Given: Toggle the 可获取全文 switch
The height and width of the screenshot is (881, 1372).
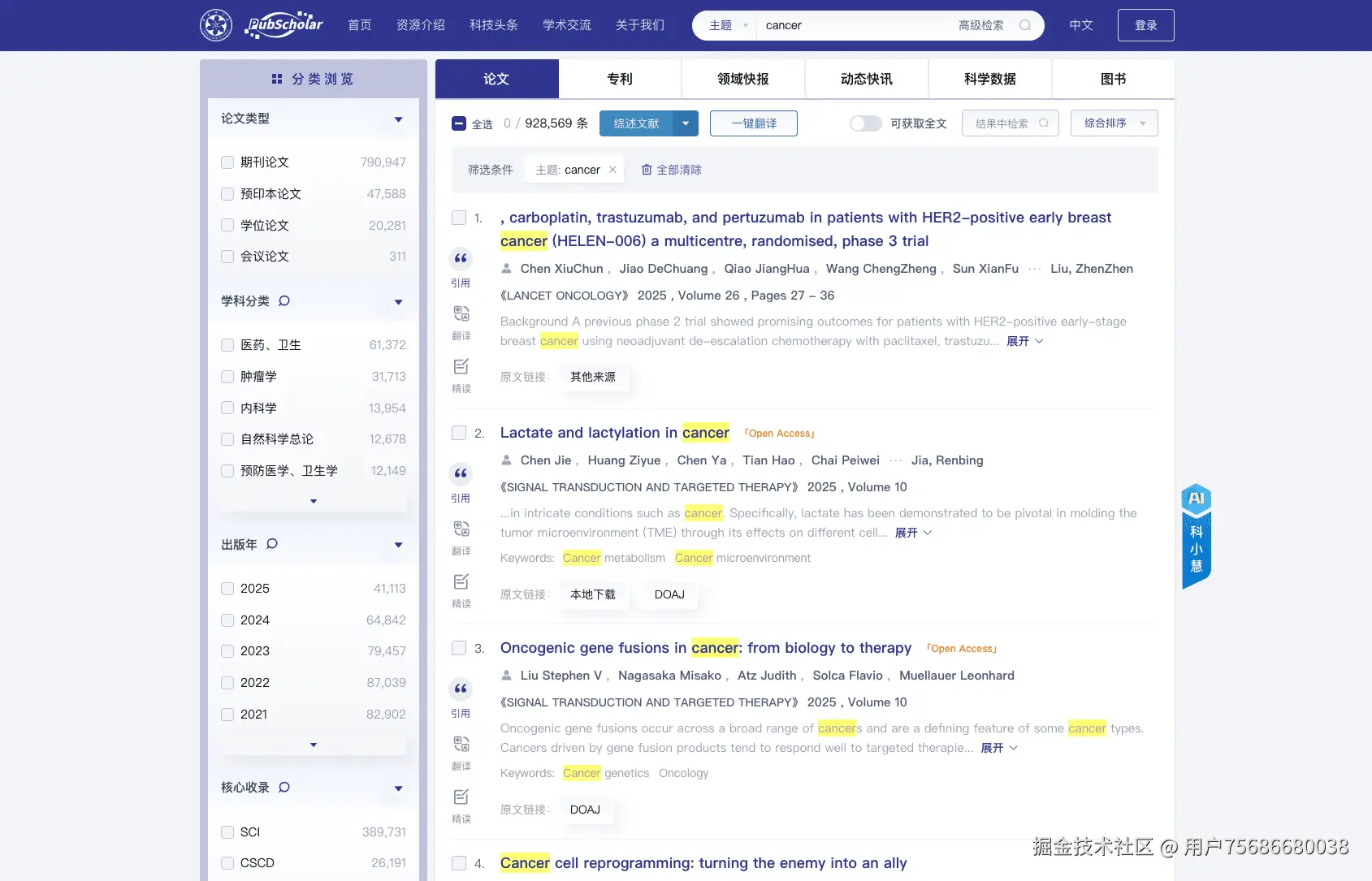Looking at the screenshot, I should [x=866, y=123].
